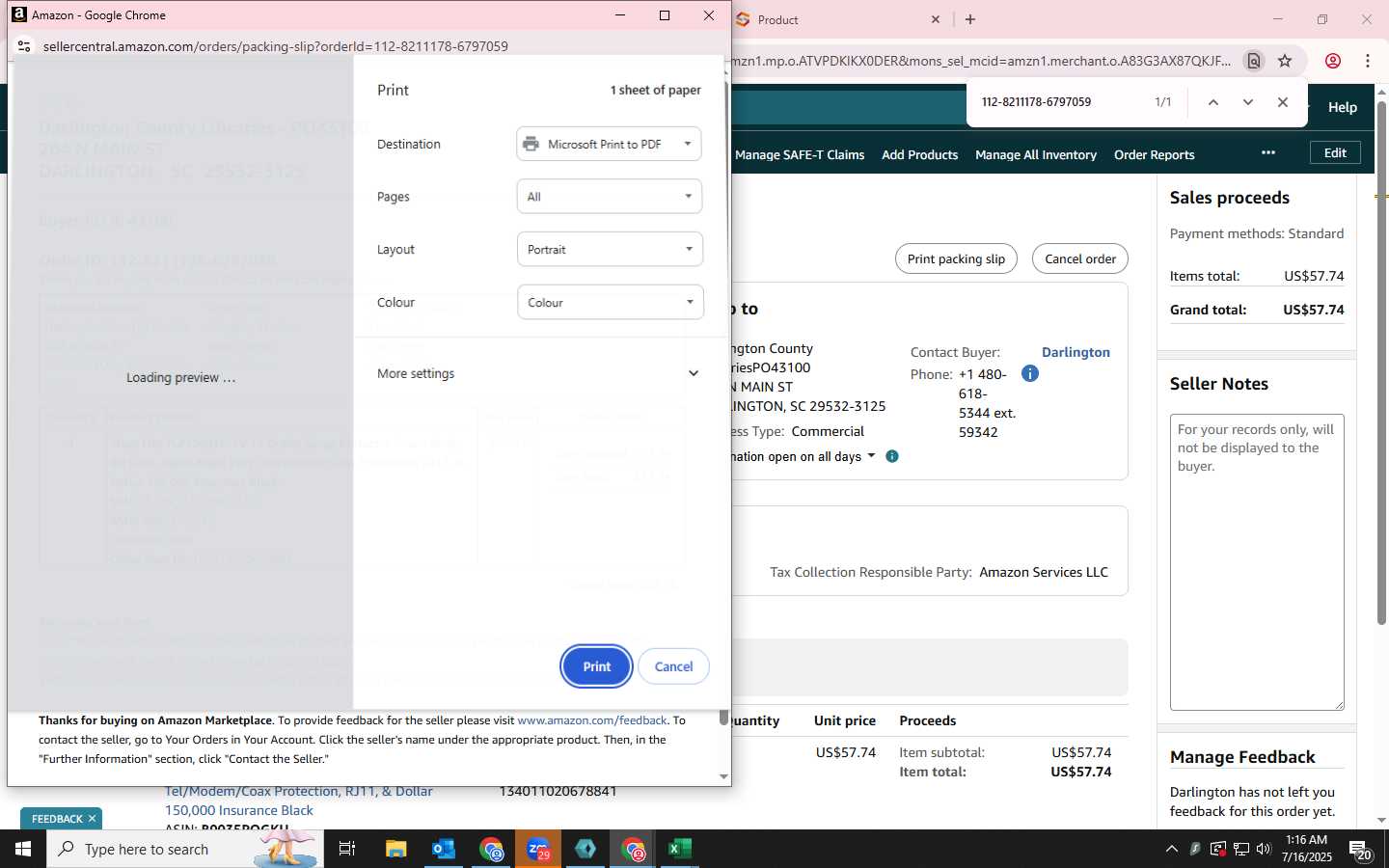Viewport: 1389px width, 868px height.
Task: Click the Amazon favicon in popup title bar
Action: click(x=18, y=14)
